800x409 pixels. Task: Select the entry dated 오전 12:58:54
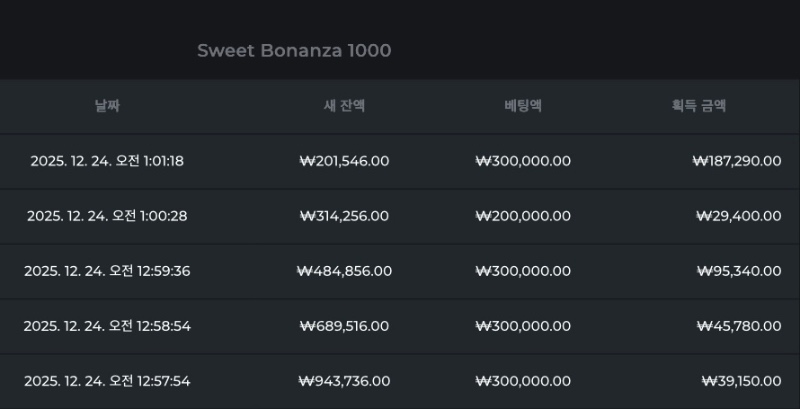click(107, 326)
